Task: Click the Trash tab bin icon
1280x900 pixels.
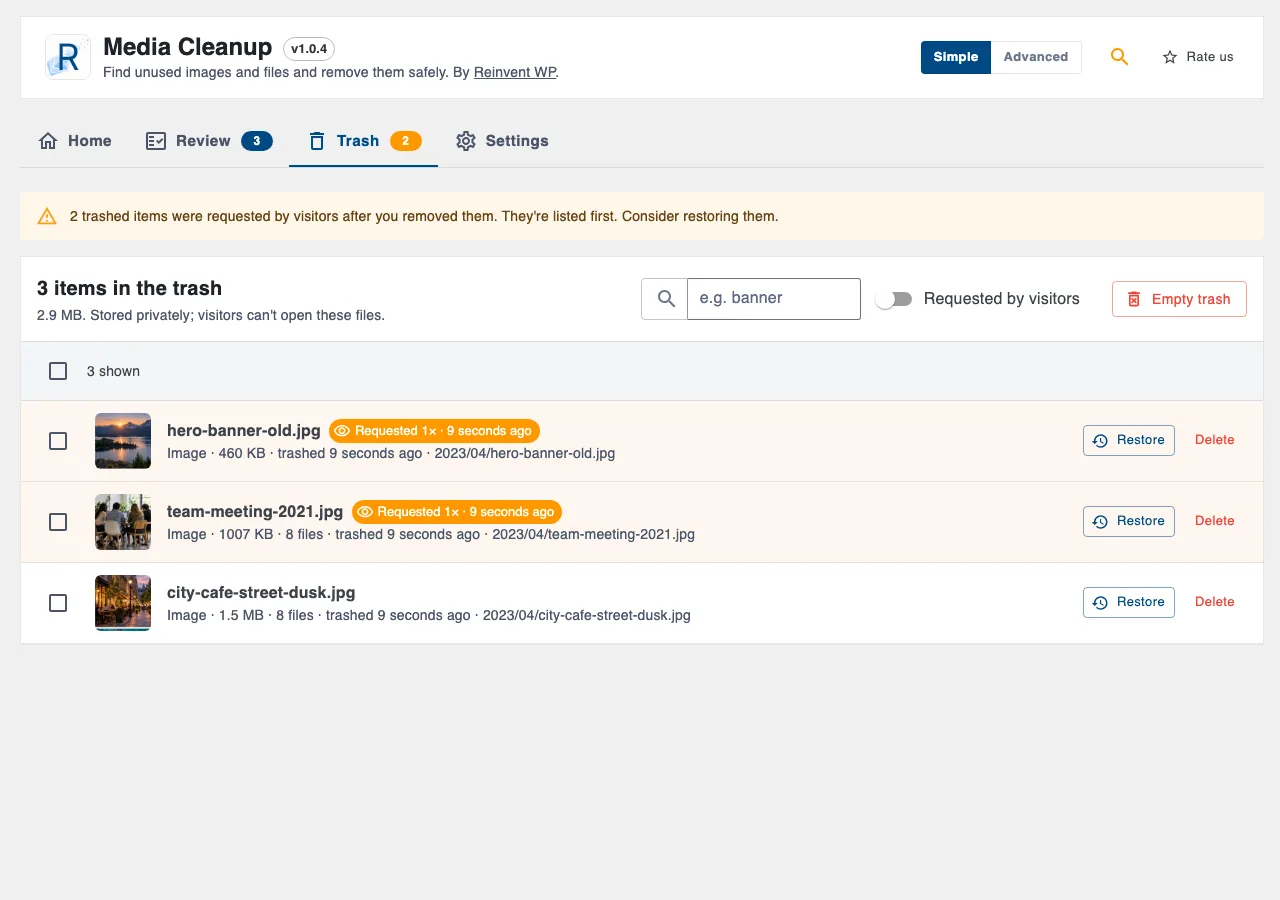Action: coord(317,141)
